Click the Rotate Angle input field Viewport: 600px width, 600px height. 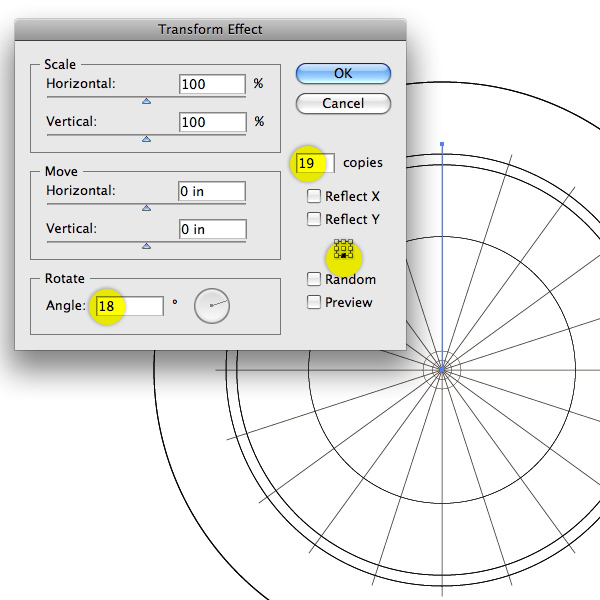[x=130, y=306]
